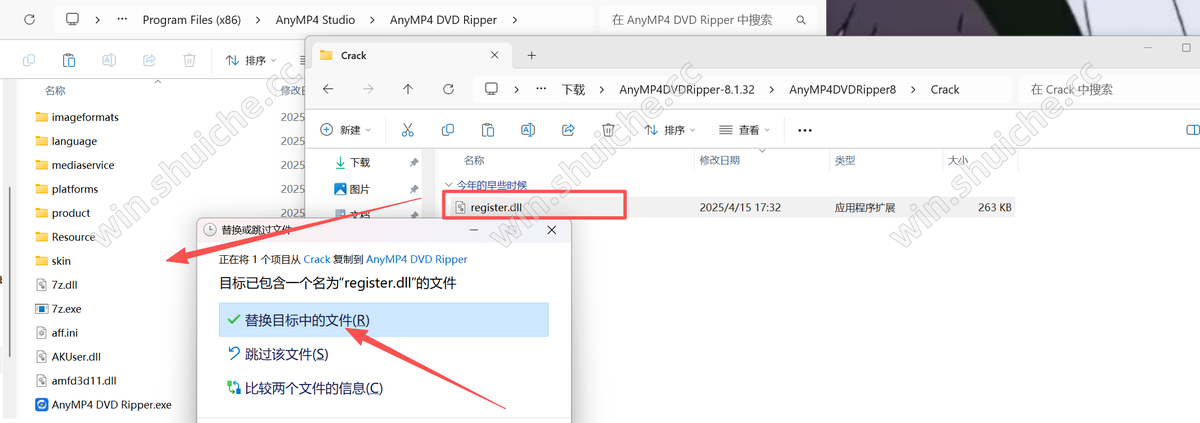
Task: Select the register.dll file
Action: tap(498, 207)
